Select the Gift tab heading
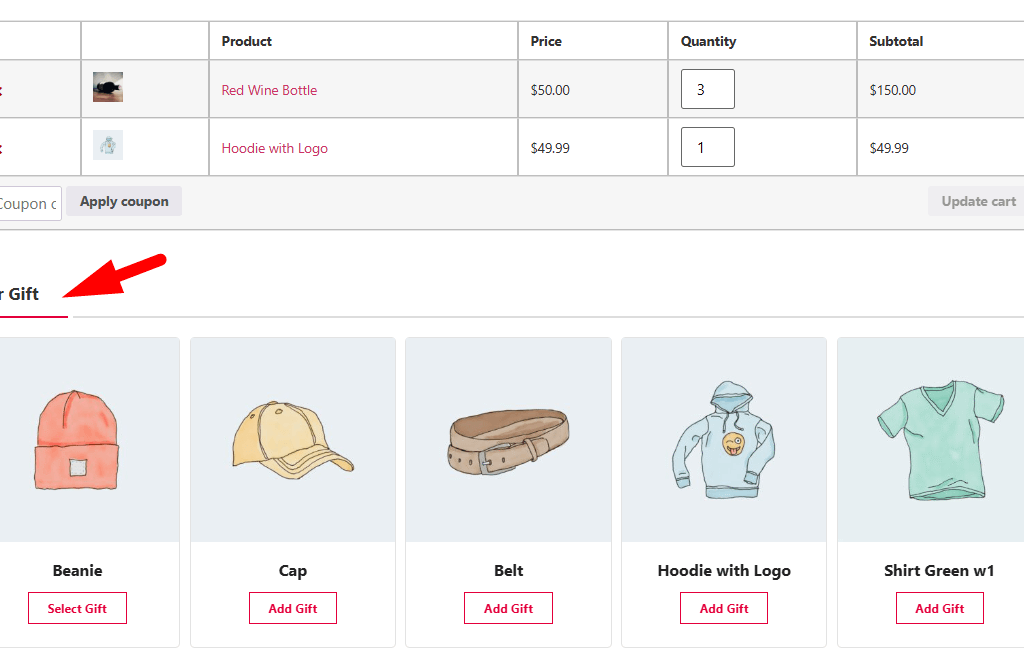The width and height of the screenshot is (1024, 661). [x=20, y=294]
